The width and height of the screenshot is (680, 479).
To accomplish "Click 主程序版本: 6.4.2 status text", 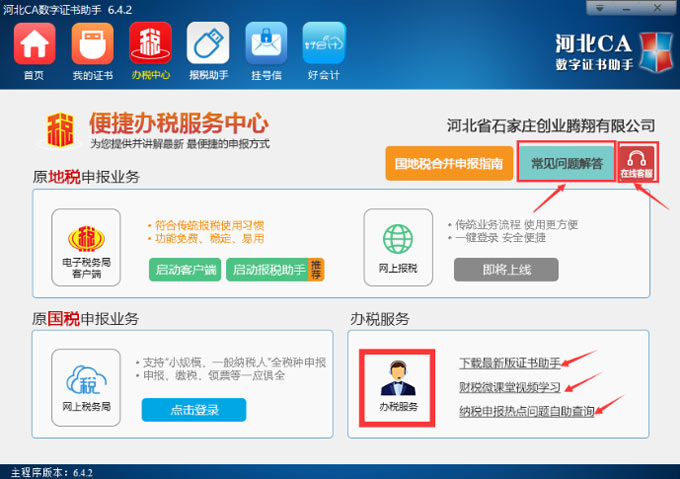I will pyautogui.click(x=52, y=472).
